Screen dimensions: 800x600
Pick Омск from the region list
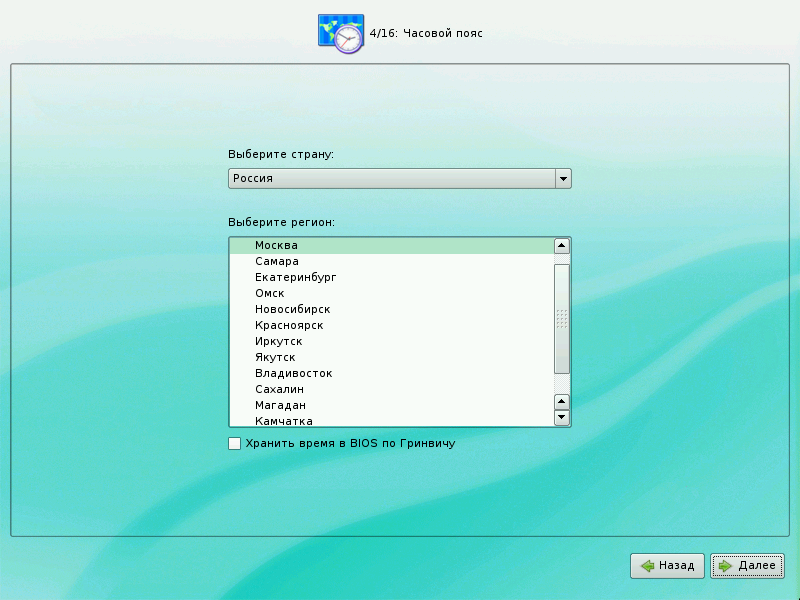pos(269,293)
